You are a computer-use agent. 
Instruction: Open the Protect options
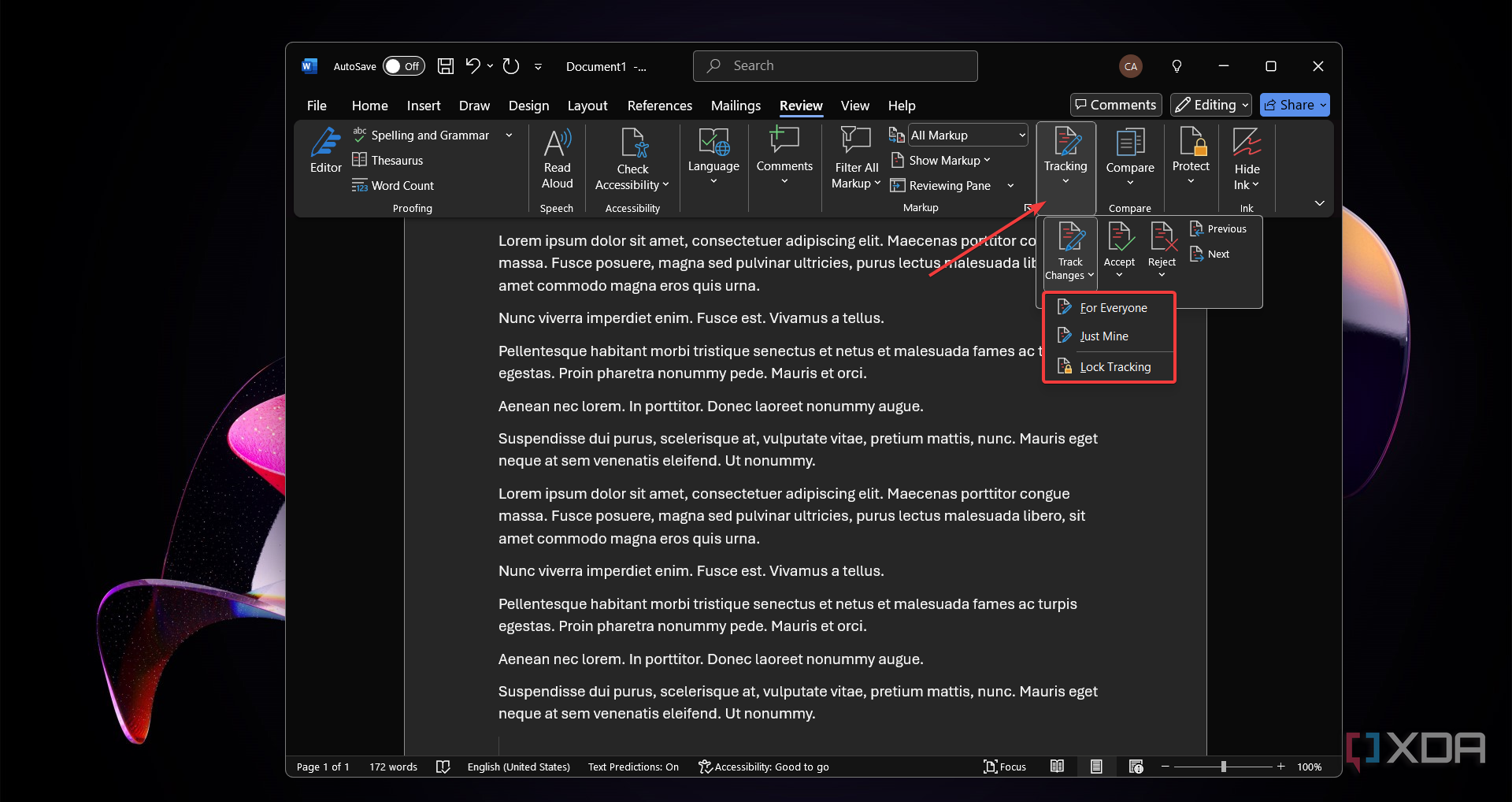click(x=1191, y=156)
